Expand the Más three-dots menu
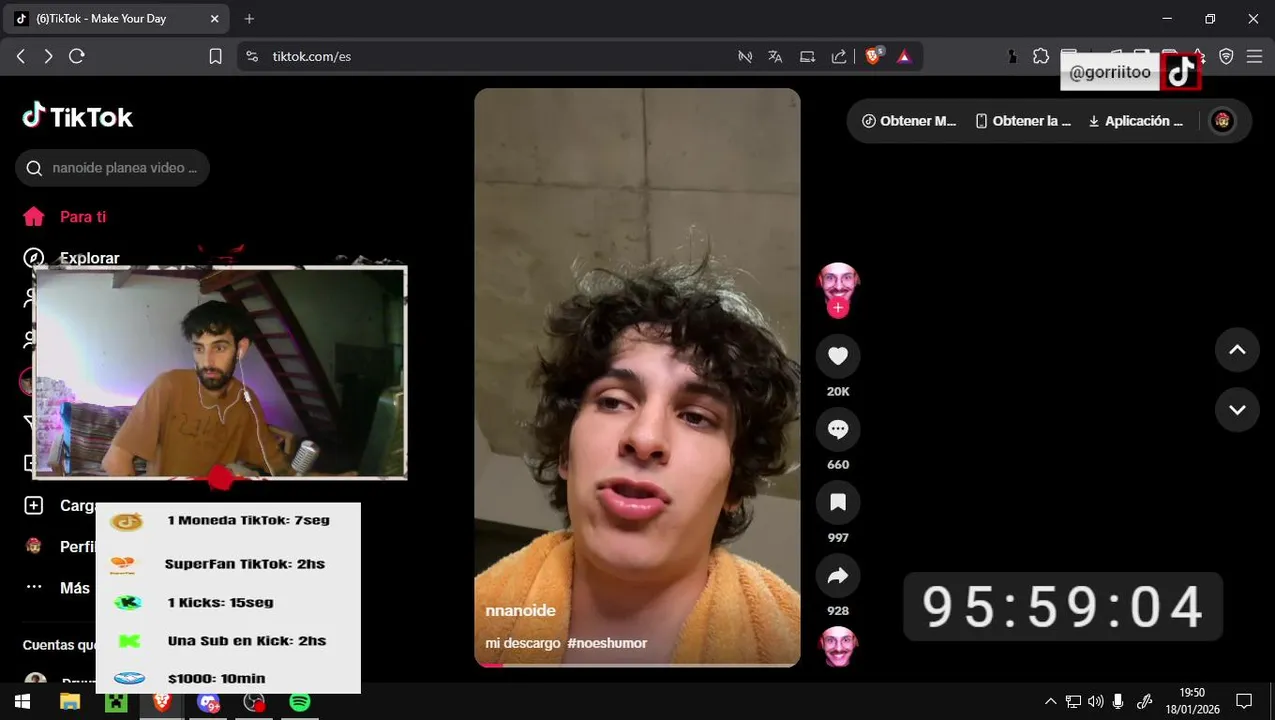1275x720 pixels. tap(34, 588)
